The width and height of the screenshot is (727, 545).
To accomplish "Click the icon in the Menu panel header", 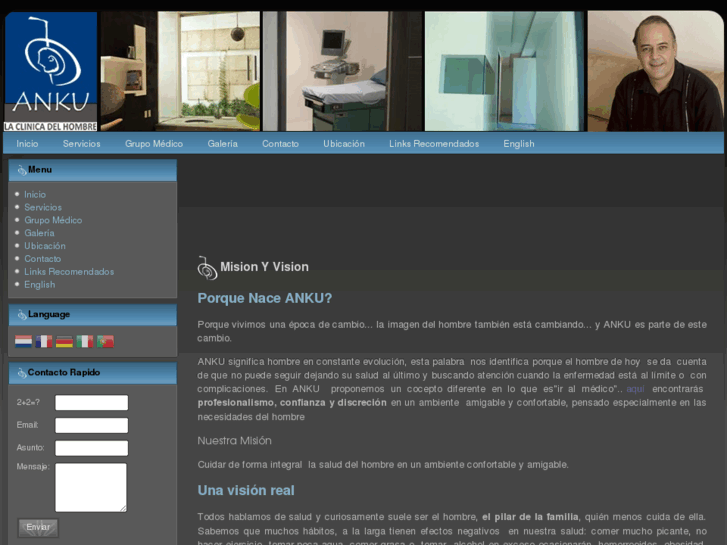I will 22,170.
